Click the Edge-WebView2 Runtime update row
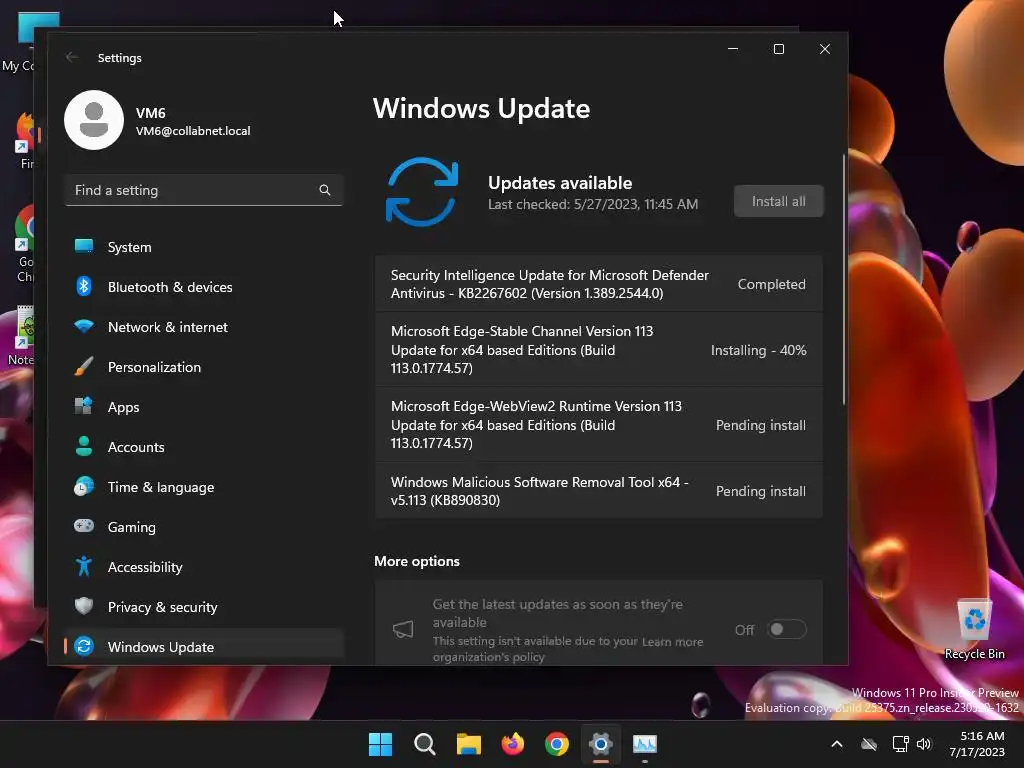The height and width of the screenshot is (768, 1024). click(598, 424)
